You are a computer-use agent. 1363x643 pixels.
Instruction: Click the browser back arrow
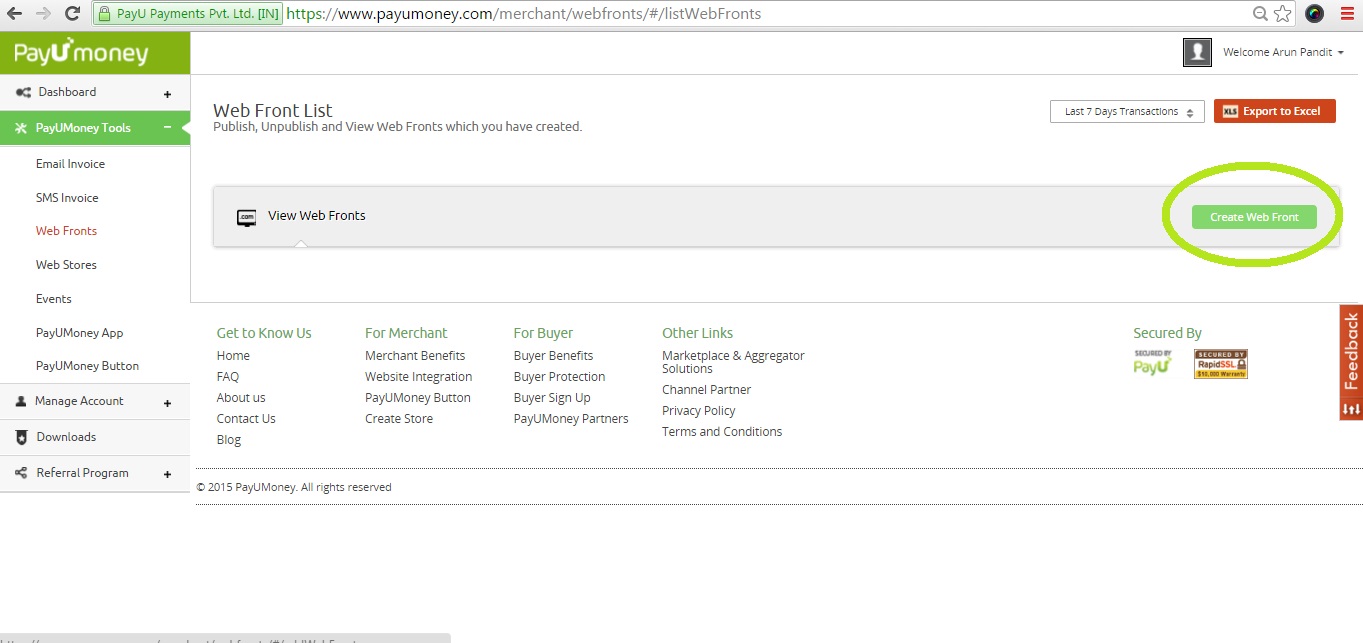15,14
